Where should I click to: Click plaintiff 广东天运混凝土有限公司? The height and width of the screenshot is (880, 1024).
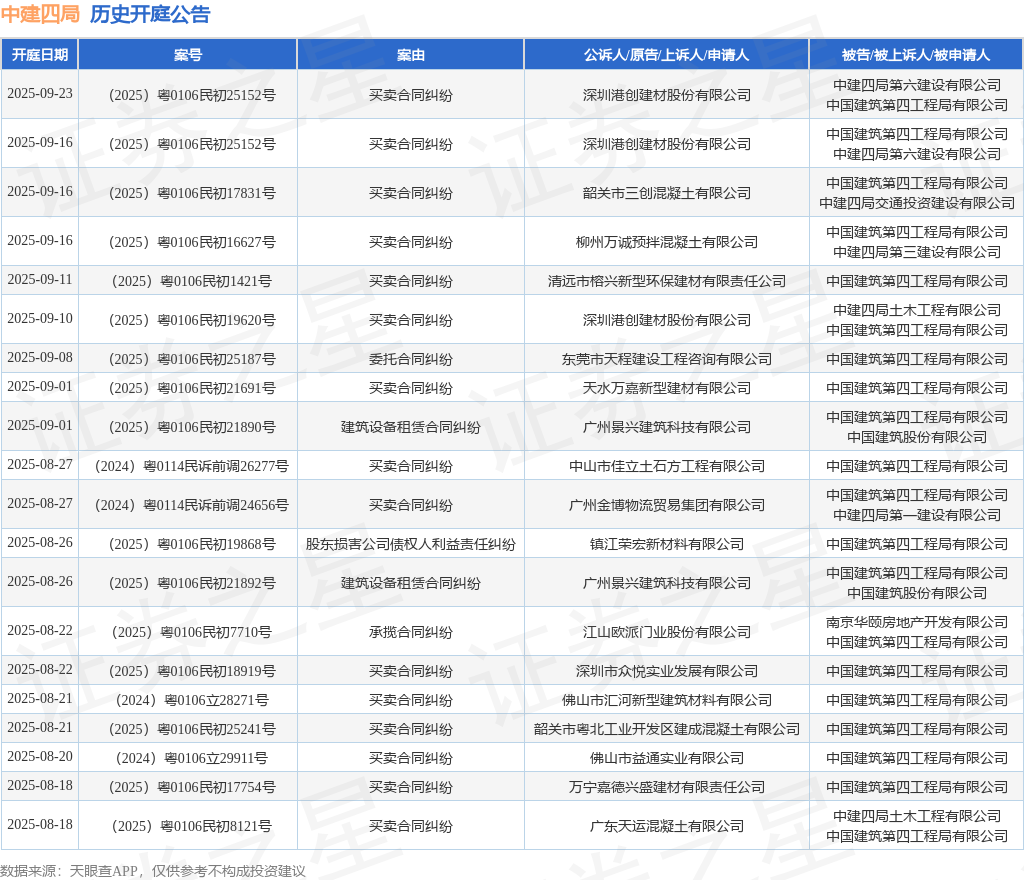[667, 826]
